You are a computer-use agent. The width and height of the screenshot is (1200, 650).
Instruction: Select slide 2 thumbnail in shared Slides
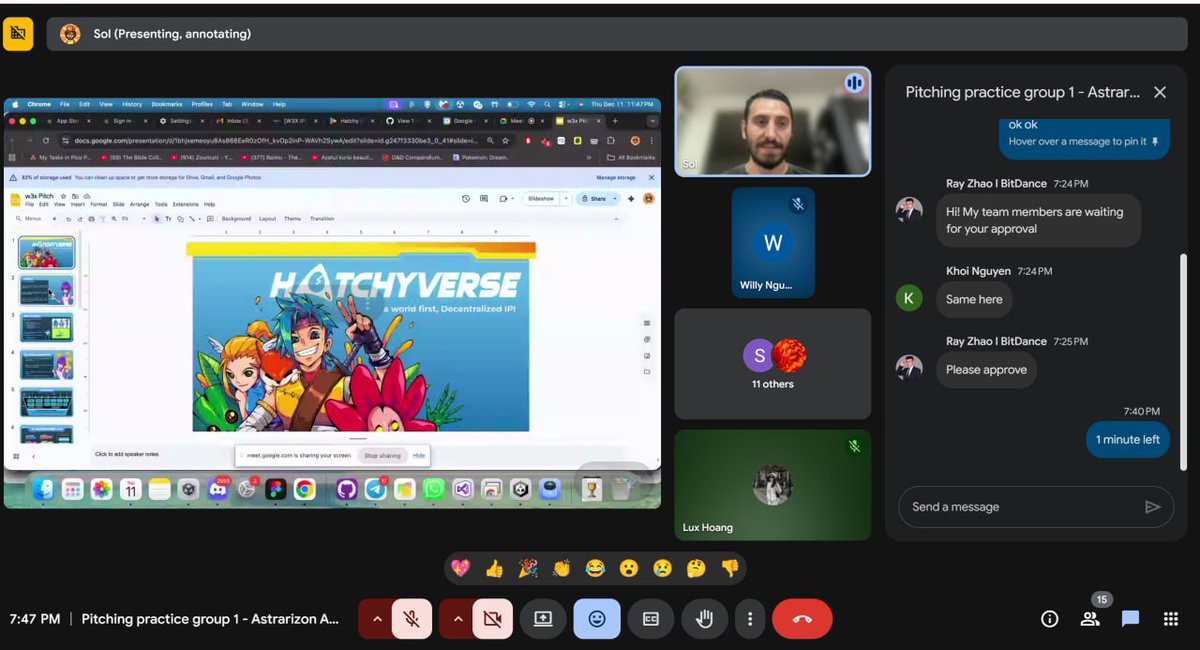pyautogui.click(x=46, y=290)
